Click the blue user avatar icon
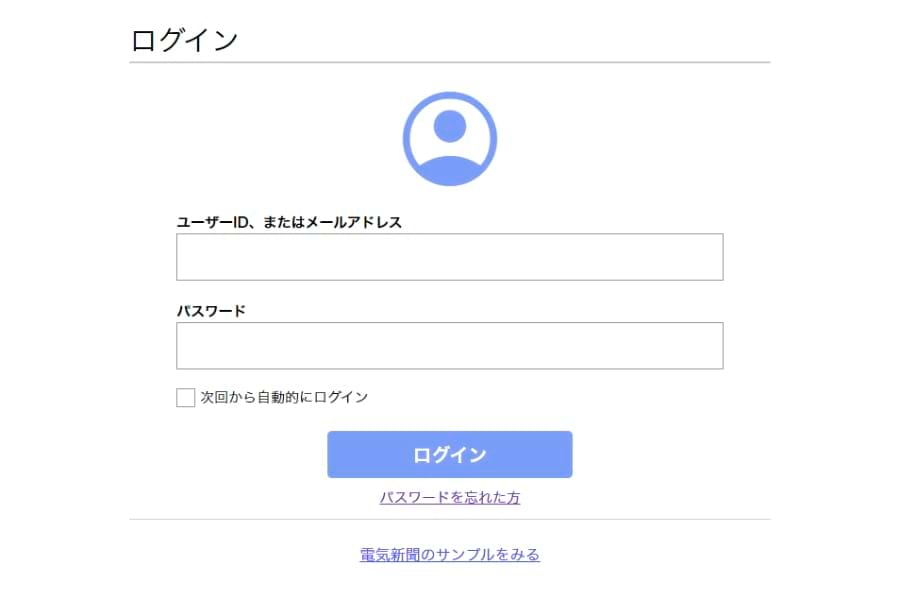Image resolution: width=900 pixels, height=600 pixels. tap(449, 139)
